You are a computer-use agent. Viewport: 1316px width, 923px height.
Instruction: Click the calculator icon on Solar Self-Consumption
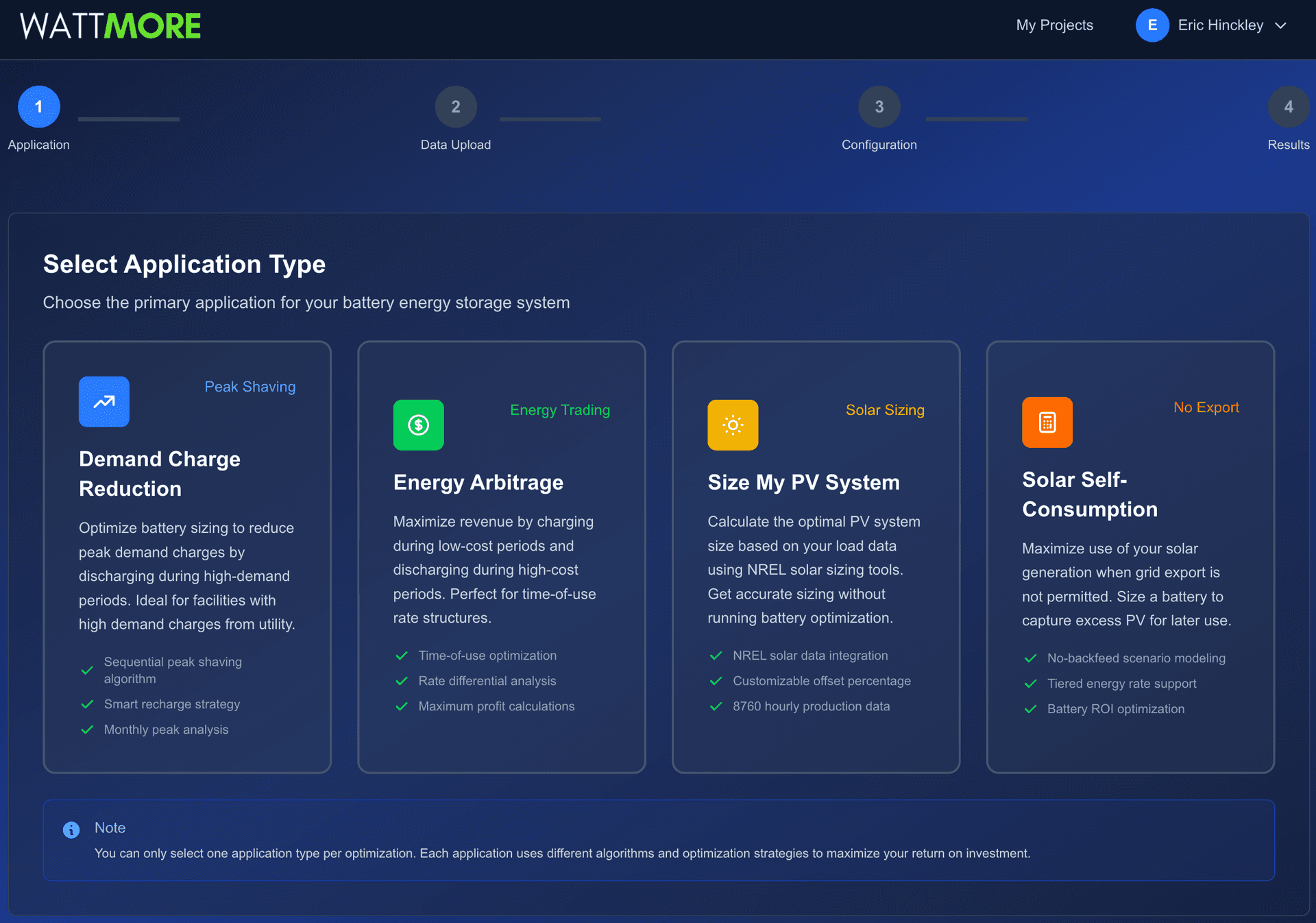[1047, 422]
